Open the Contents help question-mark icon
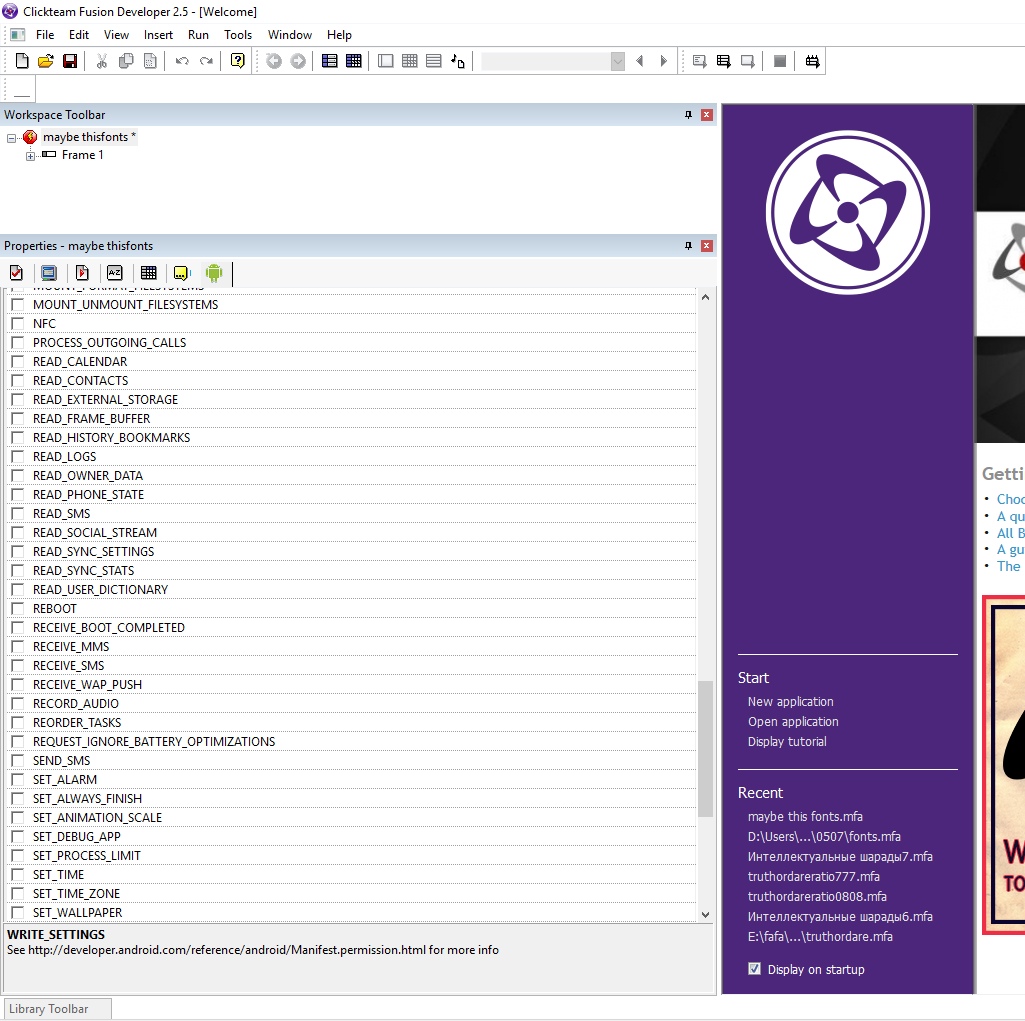The width and height of the screenshot is (1025, 1021). point(237,61)
